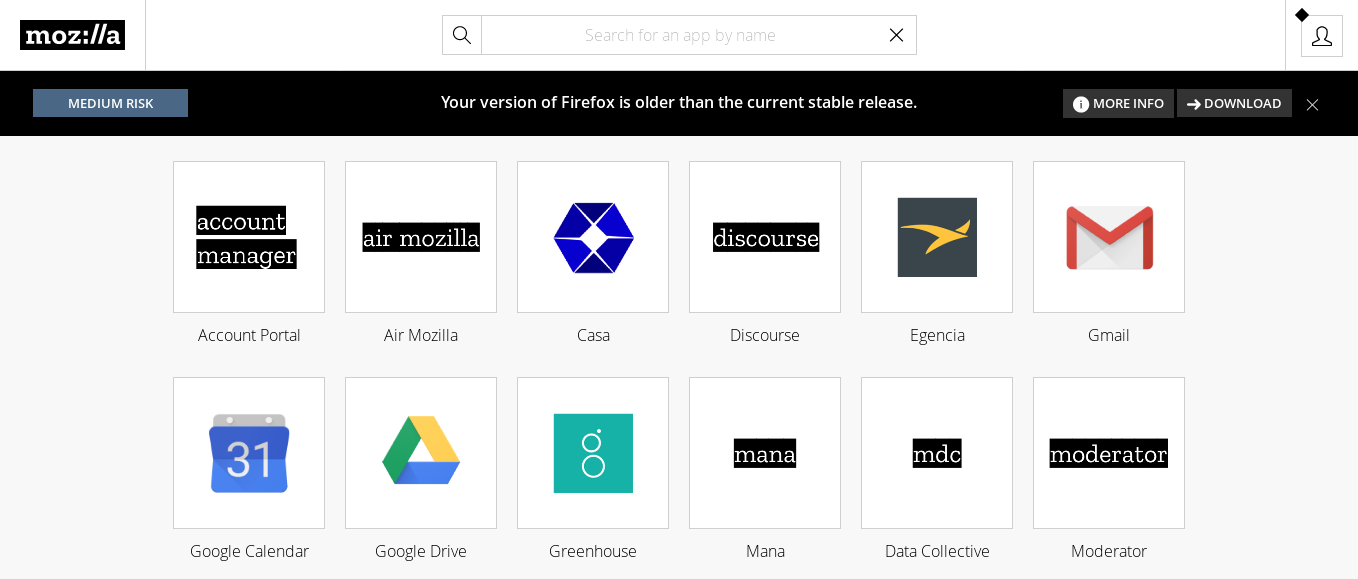The height and width of the screenshot is (579, 1358).
Task: Open the user profile icon
Action: [1322, 36]
